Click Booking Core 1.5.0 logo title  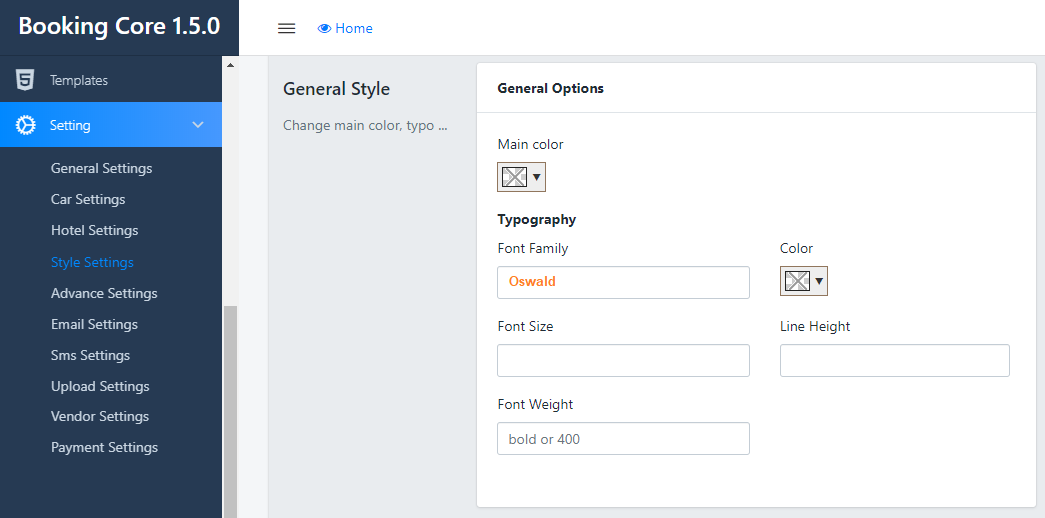pyautogui.click(x=119, y=27)
